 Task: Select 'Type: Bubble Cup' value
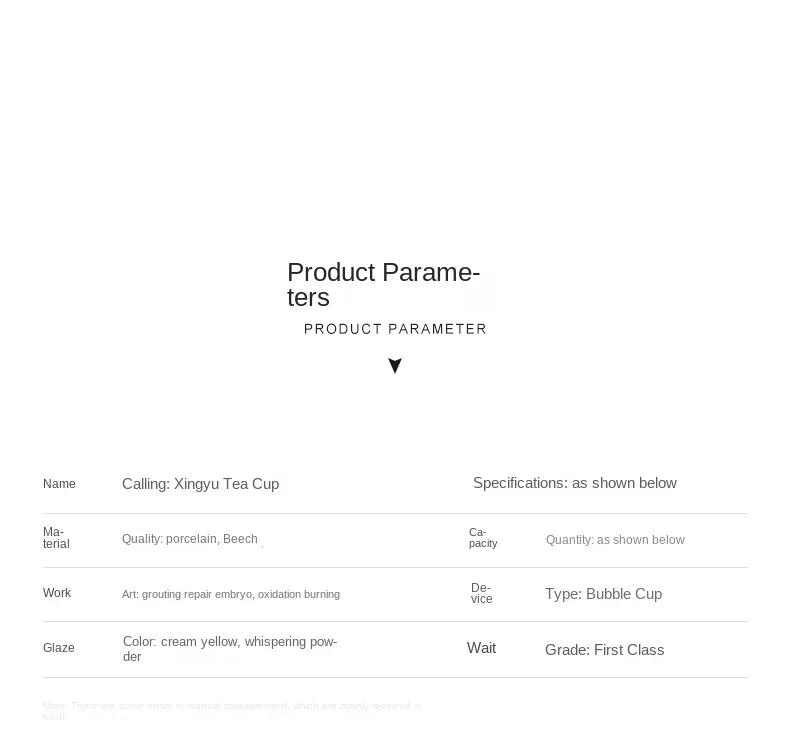tap(604, 594)
